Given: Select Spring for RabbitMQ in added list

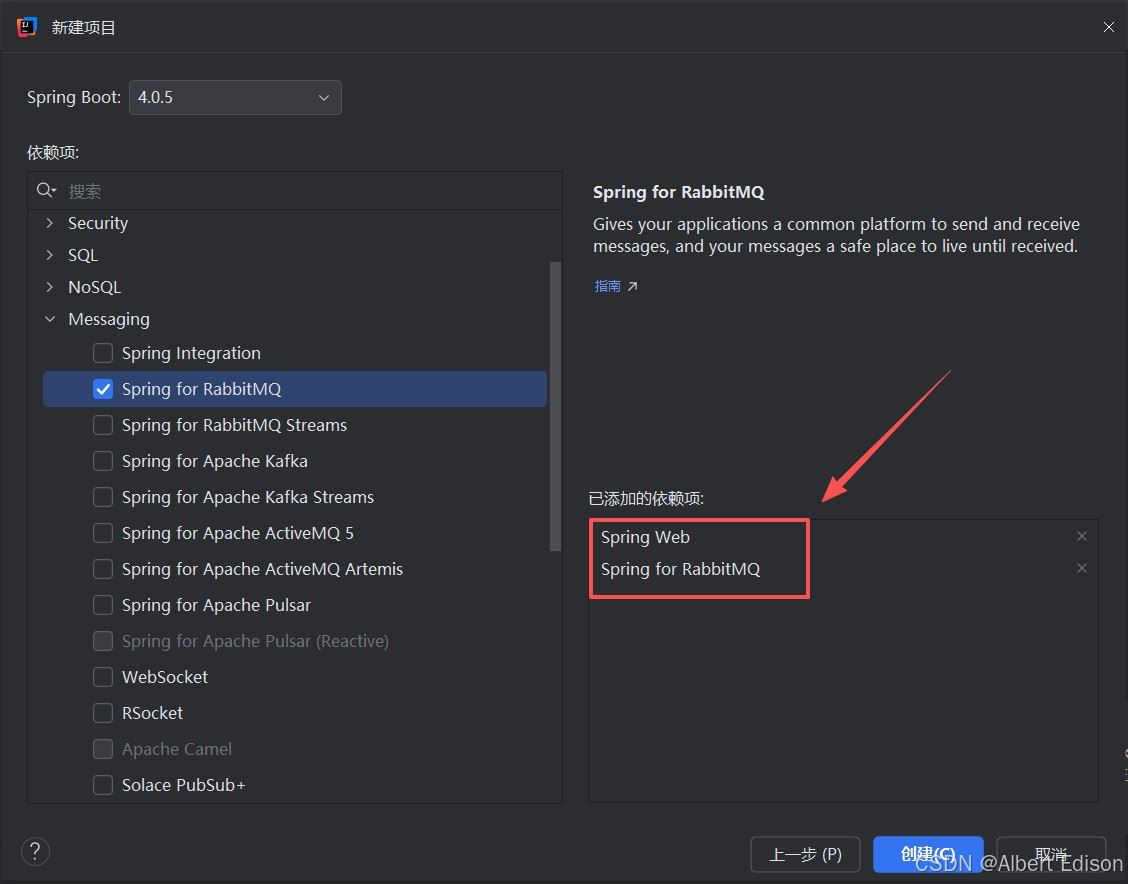Looking at the screenshot, I should coord(681,569).
